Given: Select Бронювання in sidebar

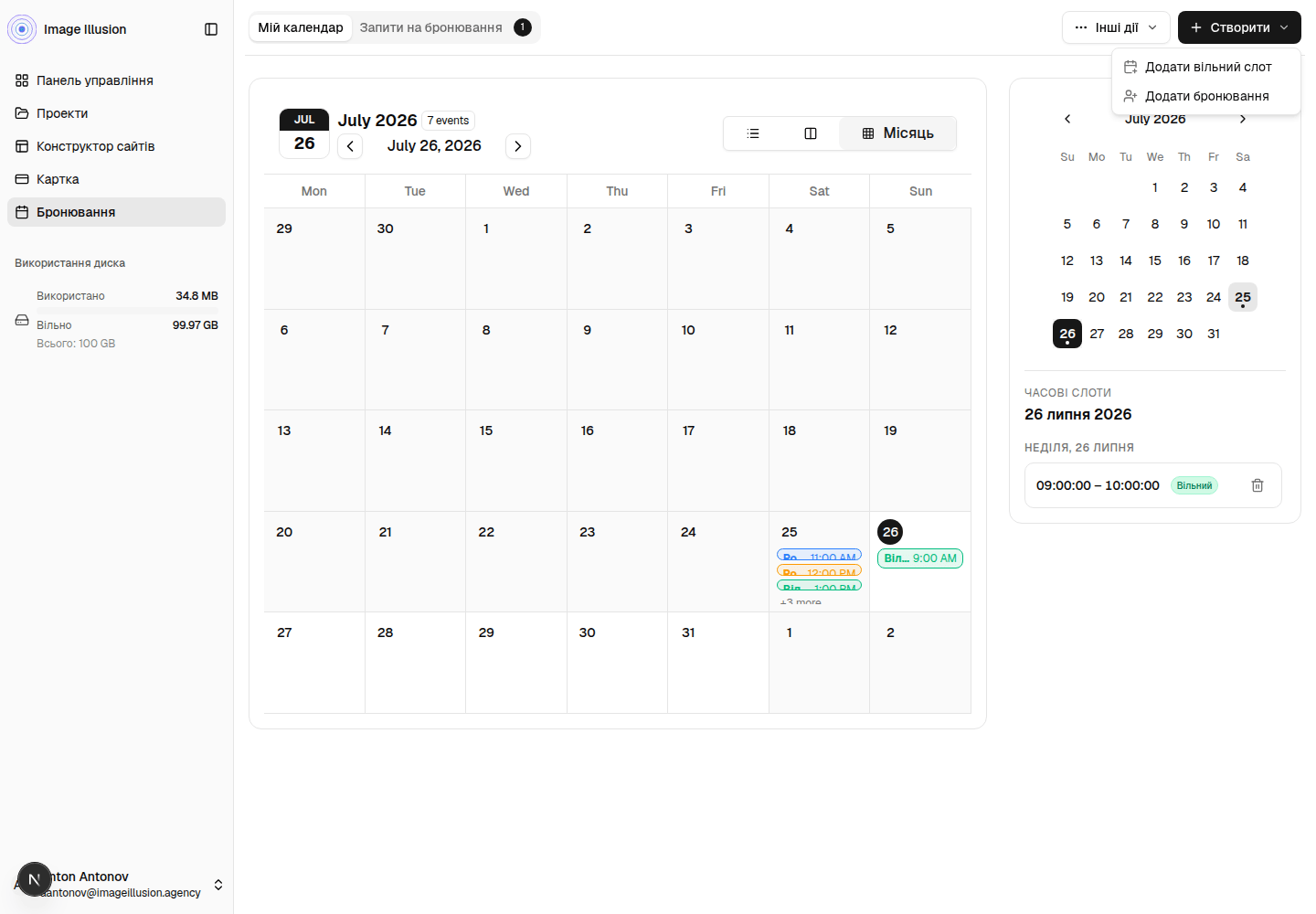Looking at the screenshot, I should click(116, 212).
